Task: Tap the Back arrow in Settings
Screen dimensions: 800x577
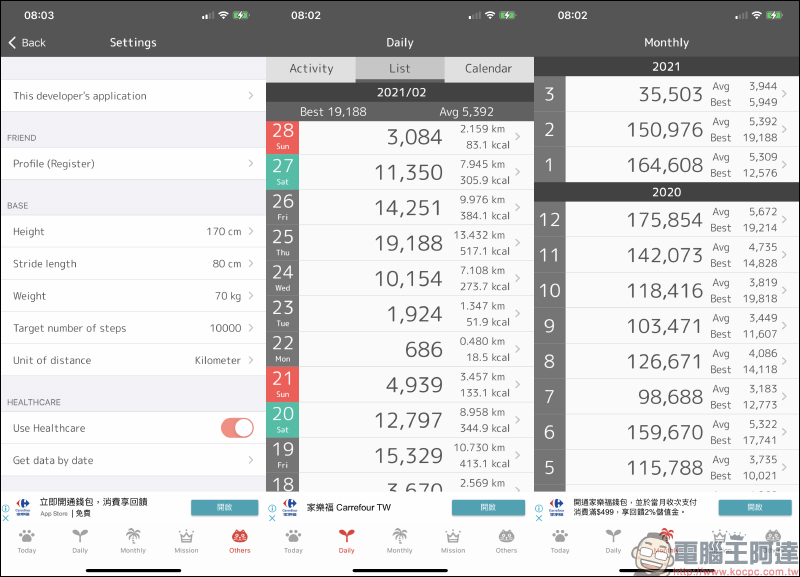Action: (x=12, y=42)
